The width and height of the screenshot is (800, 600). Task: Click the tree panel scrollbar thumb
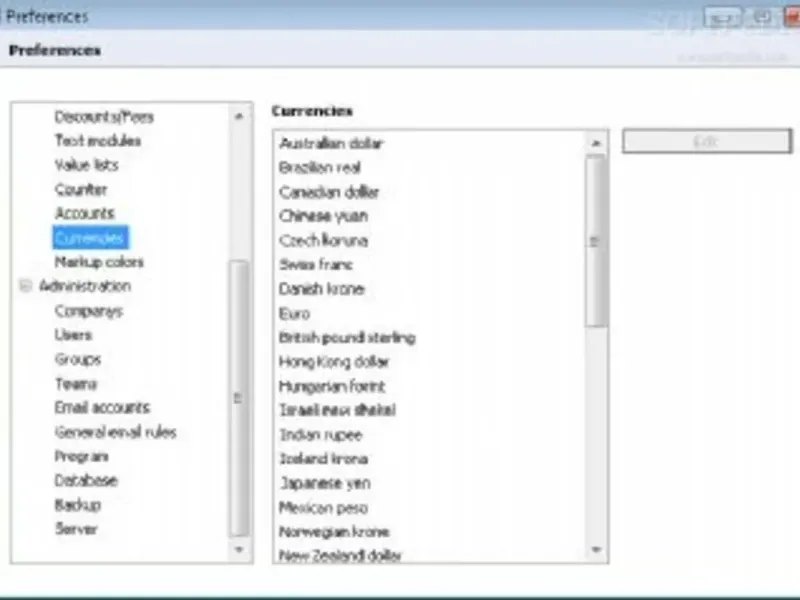(239, 398)
